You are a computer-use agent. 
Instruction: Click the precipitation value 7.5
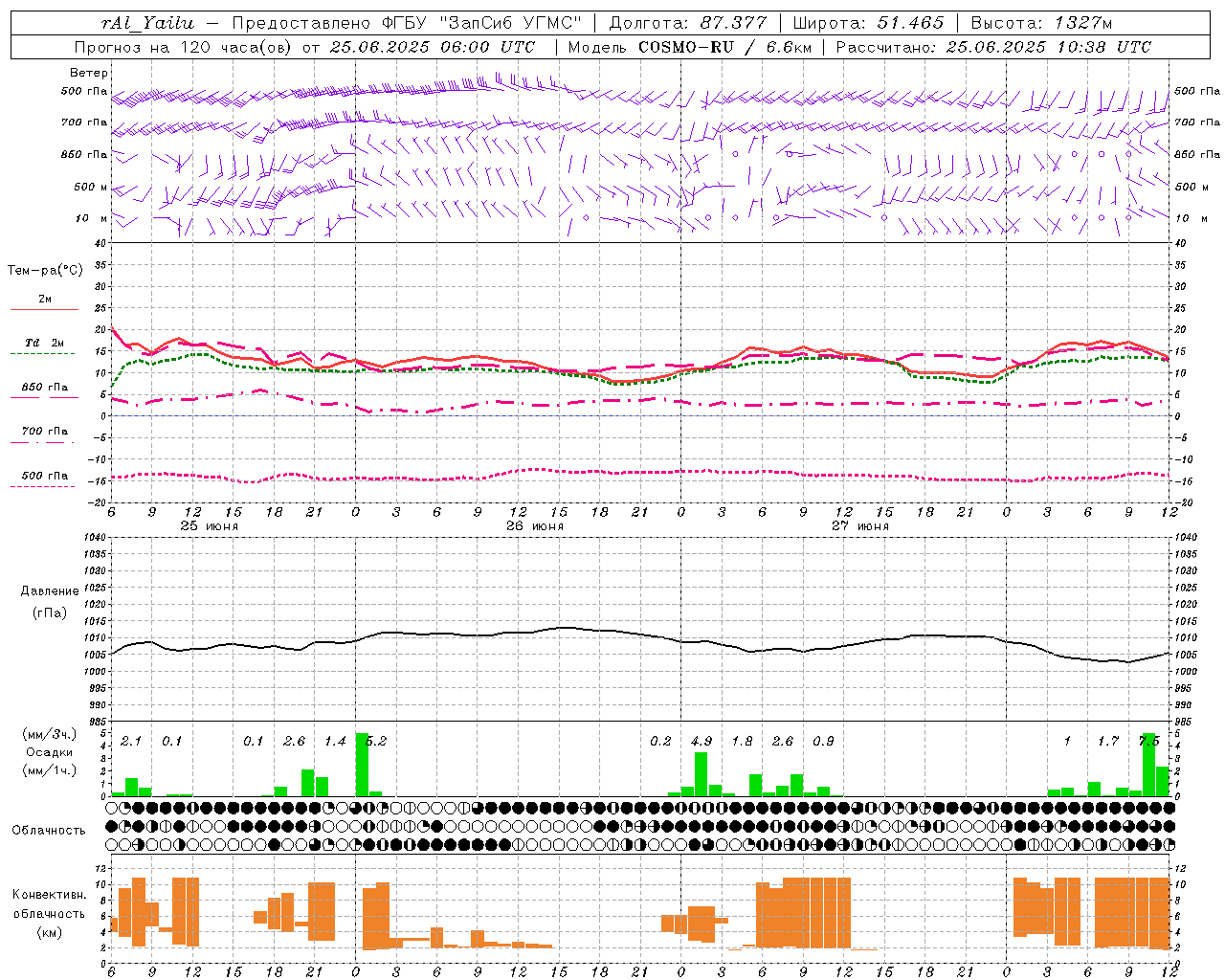pyautogui.click(x=1149, y=741)
